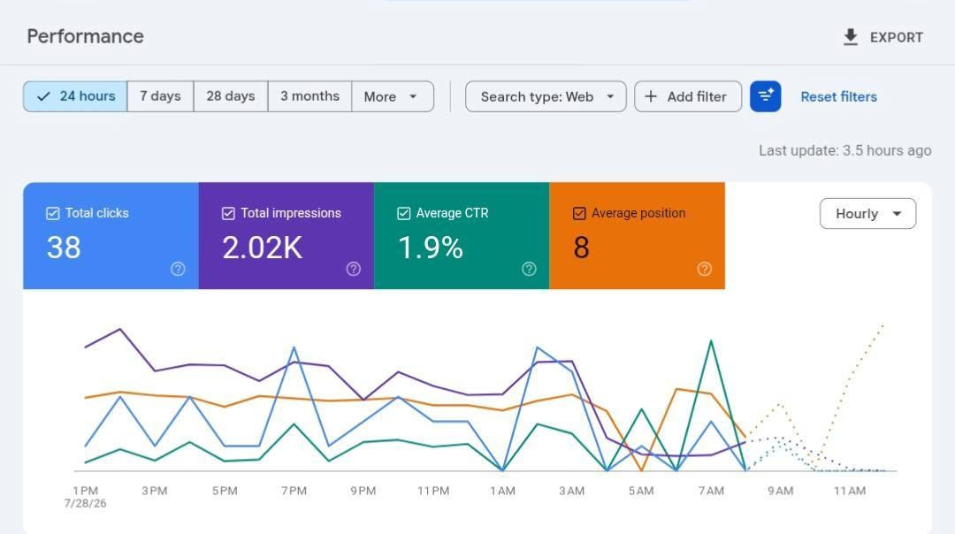
Task: Choose the 3 months range
Action: pyautogui.click(x=310, y=96)
